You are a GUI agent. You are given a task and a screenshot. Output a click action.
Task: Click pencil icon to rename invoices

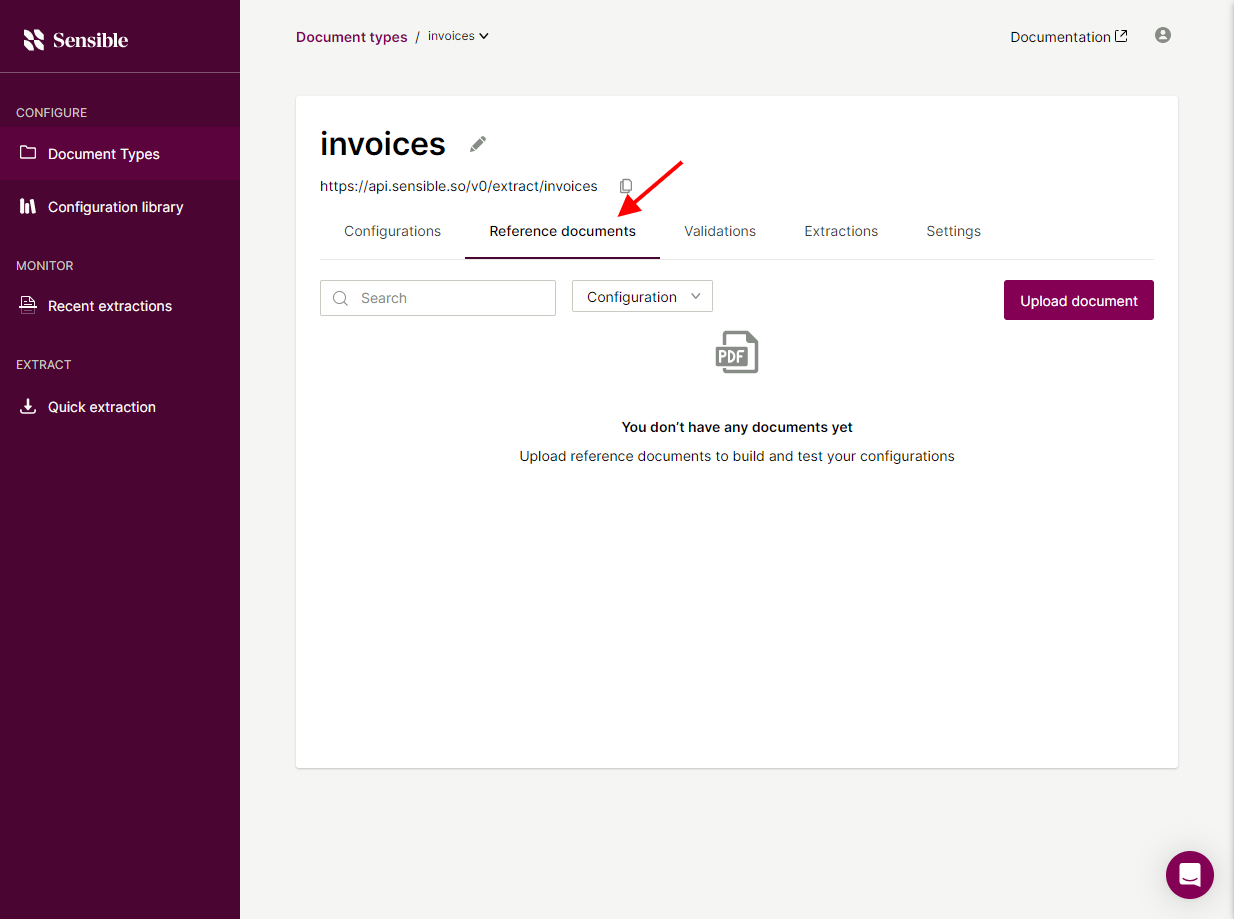pos(478,144)
